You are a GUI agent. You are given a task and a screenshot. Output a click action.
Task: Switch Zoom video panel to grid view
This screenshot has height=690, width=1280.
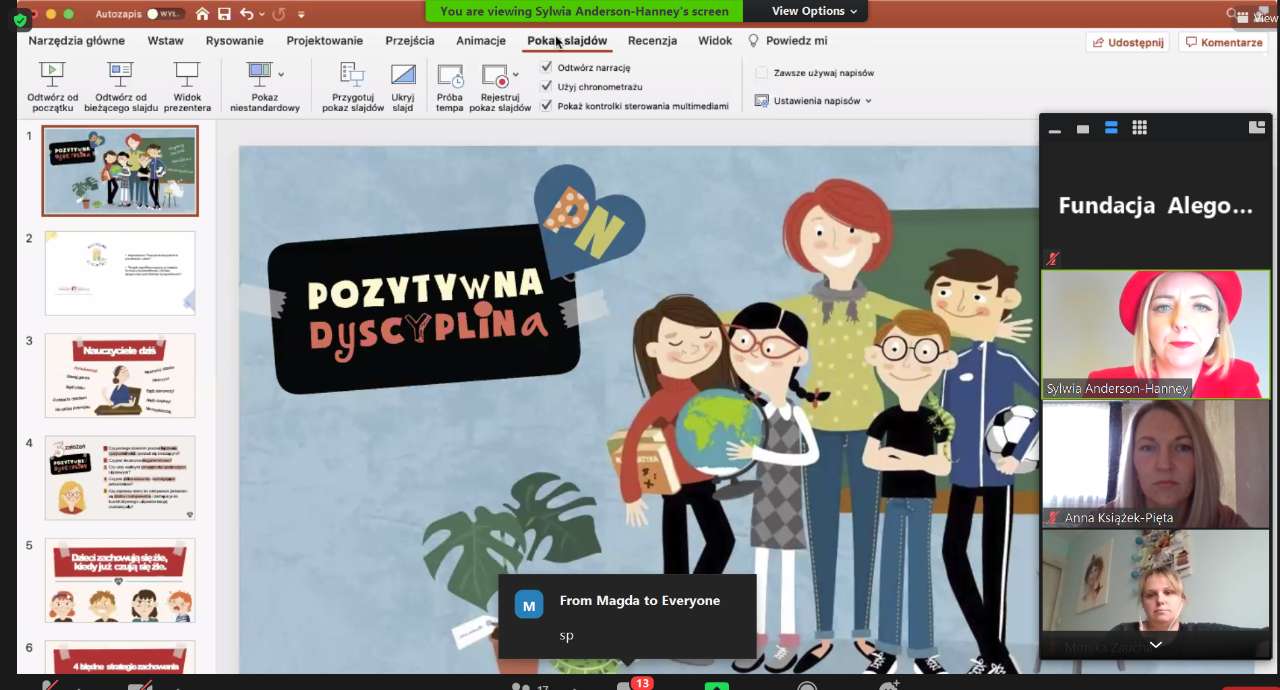(x=1139, y=128)
